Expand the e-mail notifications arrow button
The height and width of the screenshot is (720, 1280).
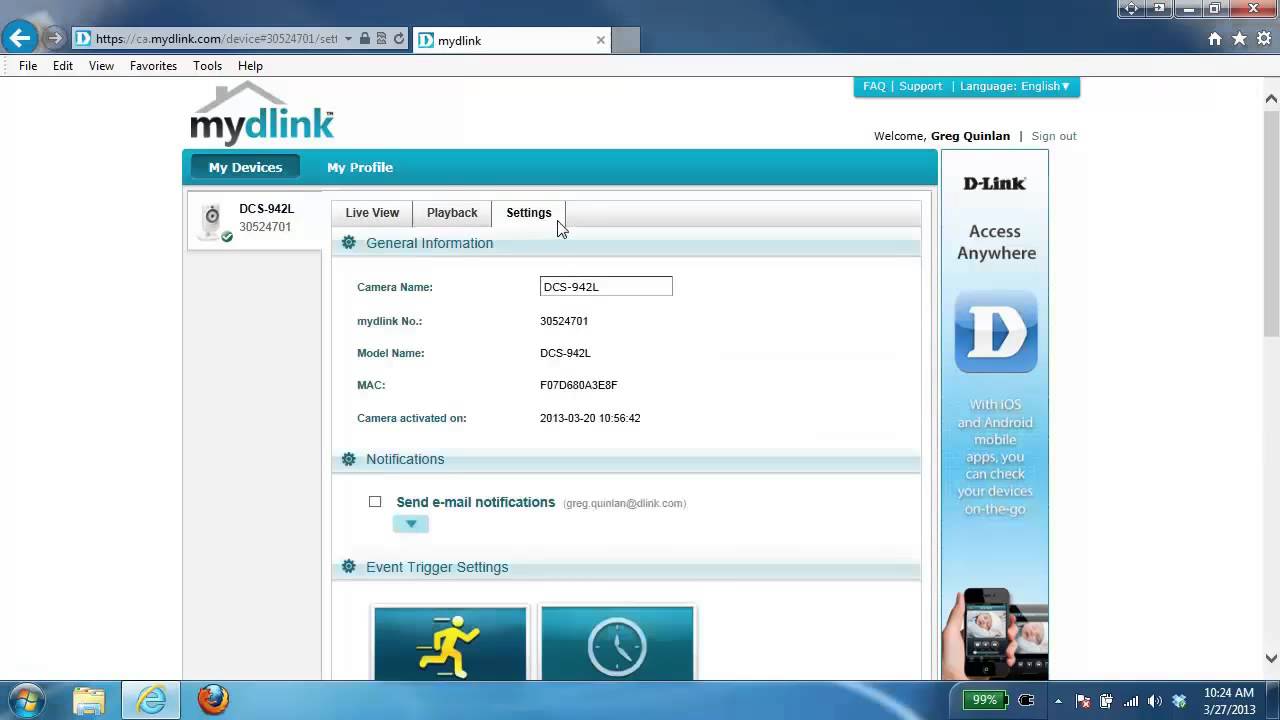coord(411,524)
